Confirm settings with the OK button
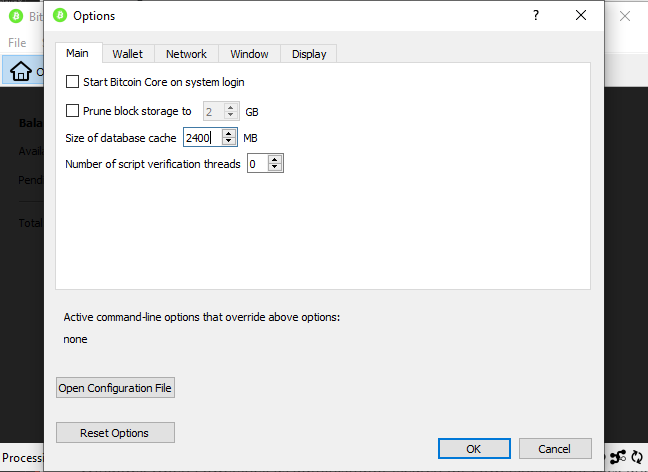The height and width of the screenshot is (472, 648). pos(474,449)
